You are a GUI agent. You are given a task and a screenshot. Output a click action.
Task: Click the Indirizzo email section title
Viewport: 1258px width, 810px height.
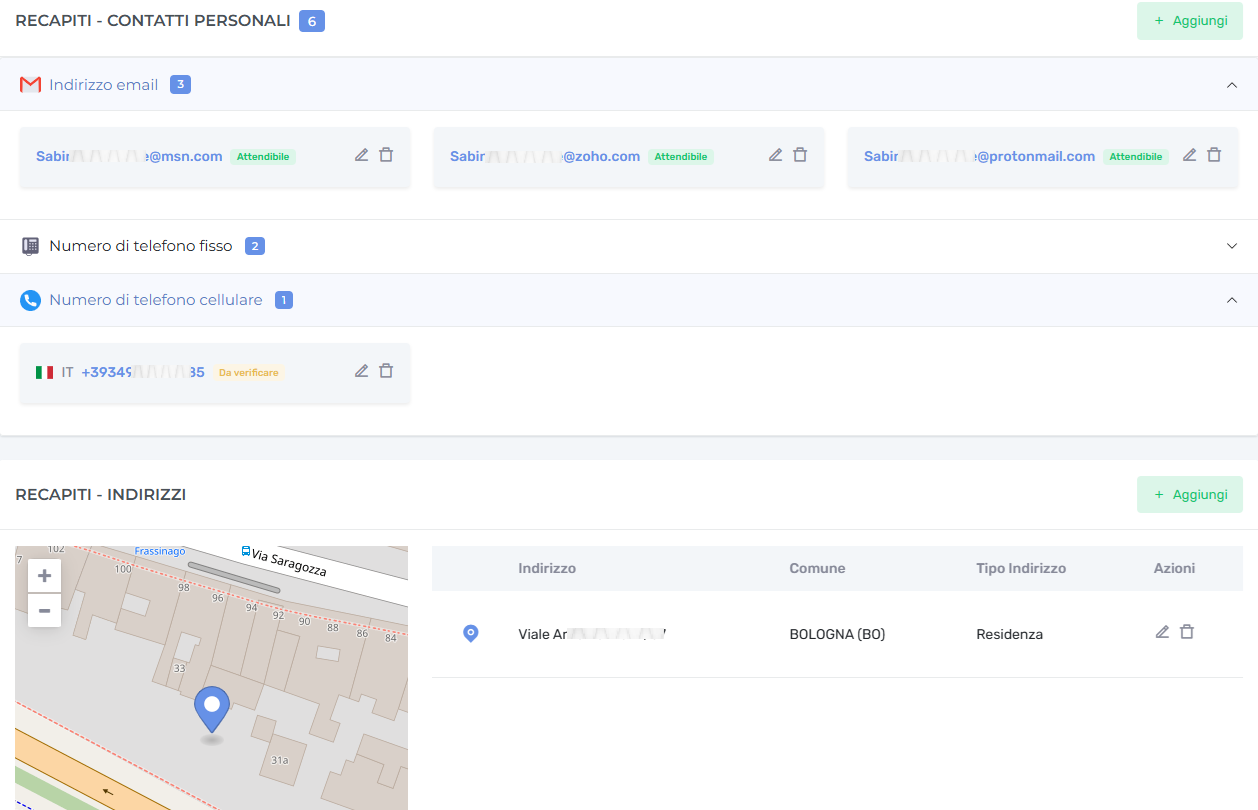(x=104, y=85)
